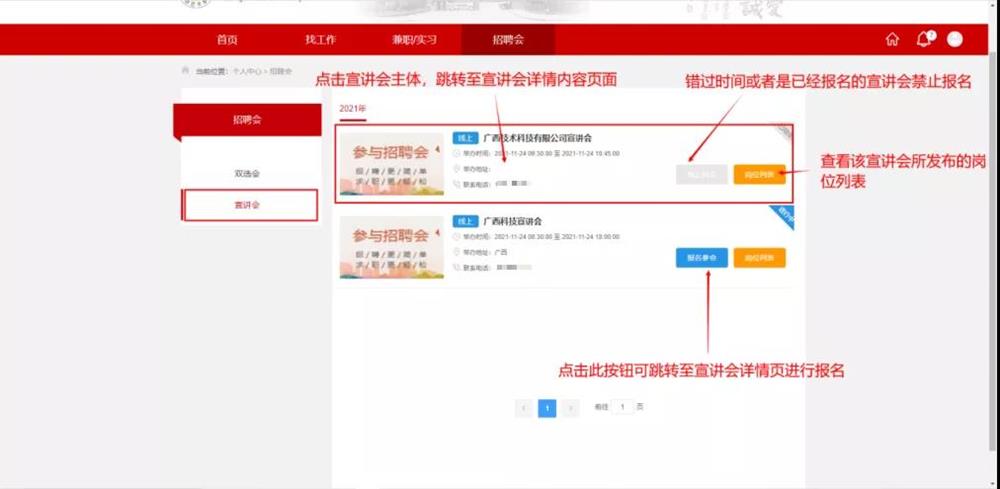
Task: Select the 招聘会 tab in the top nav
Action: click(x=508, y=40)
